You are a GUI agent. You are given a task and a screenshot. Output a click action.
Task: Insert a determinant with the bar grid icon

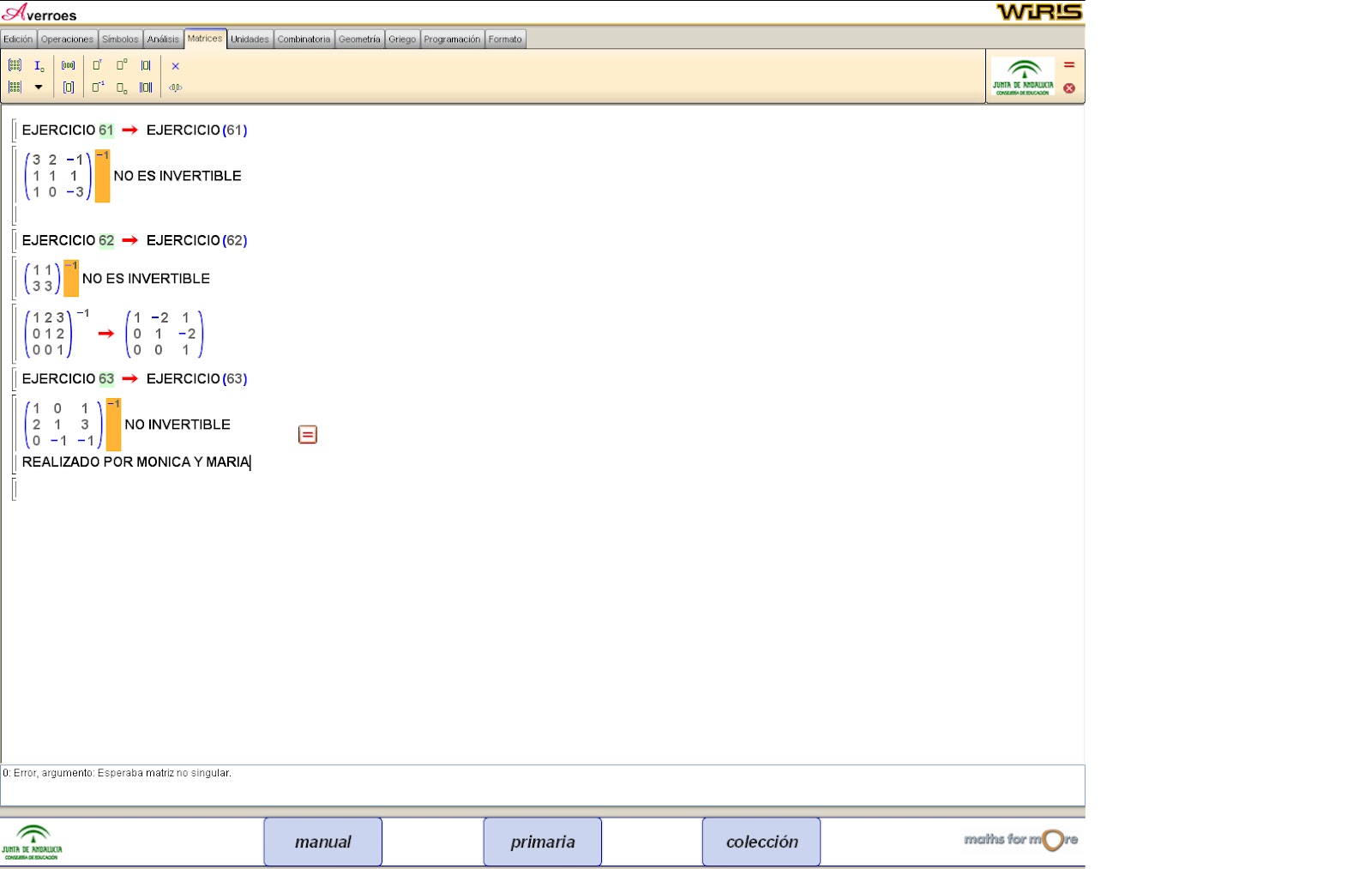[x=15, y=87]
